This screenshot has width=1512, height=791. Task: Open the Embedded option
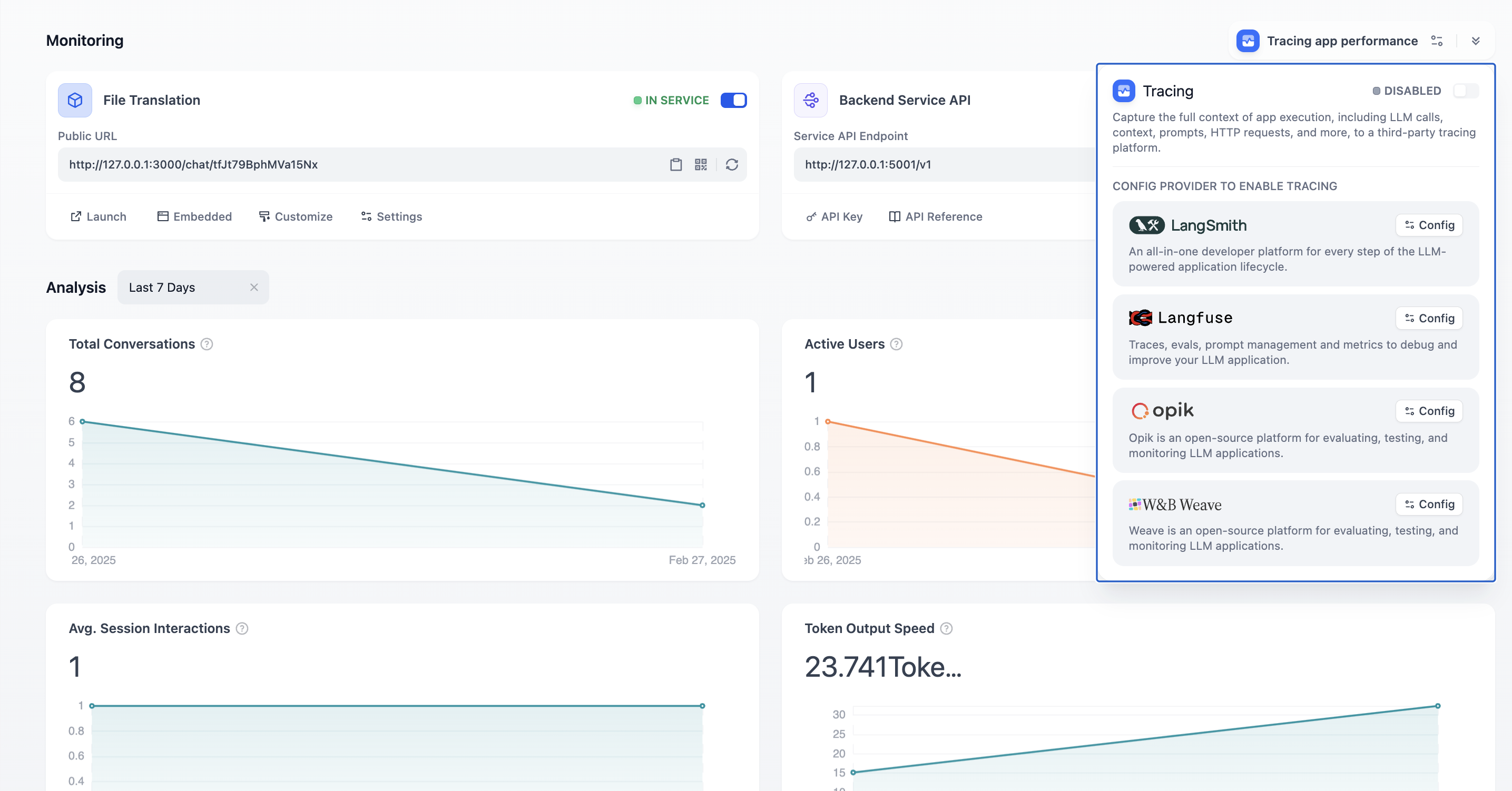(x=194, y=216)
